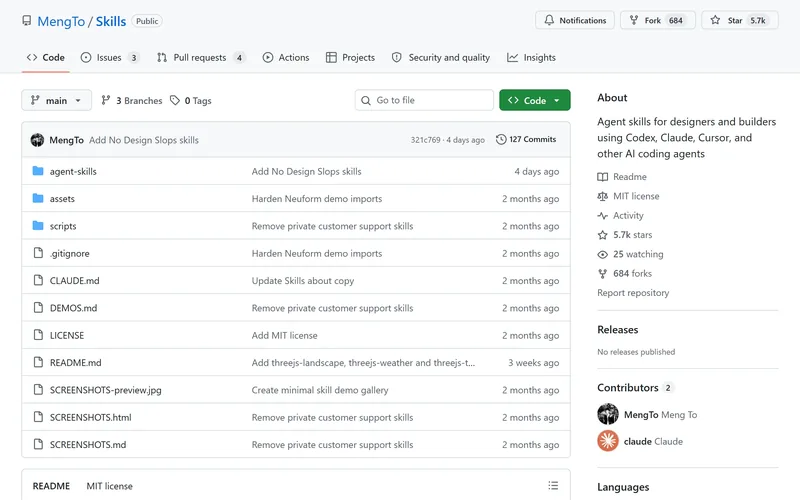Click the branch icon next to 3 Branches

(x=106, y=101)
